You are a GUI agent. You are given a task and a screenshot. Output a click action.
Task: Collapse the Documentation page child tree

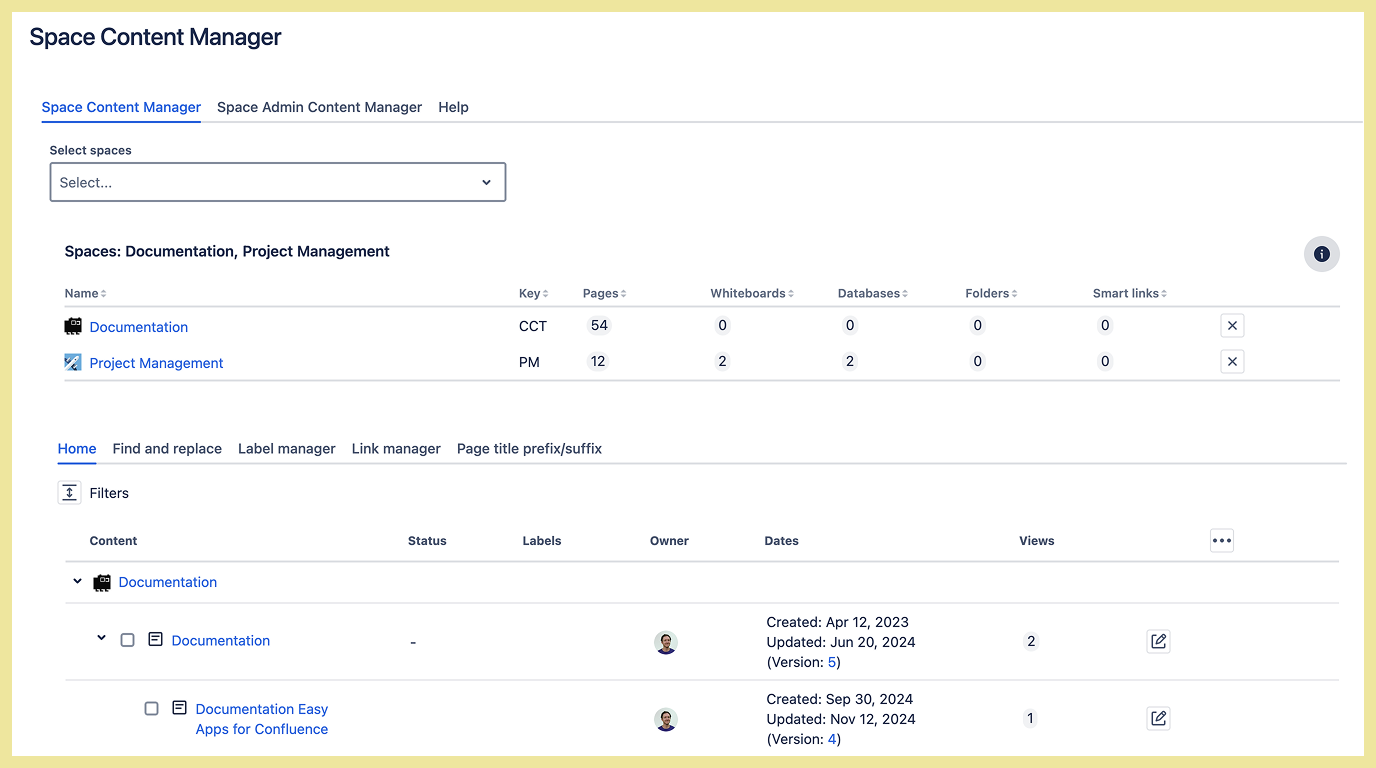[101, 639]
